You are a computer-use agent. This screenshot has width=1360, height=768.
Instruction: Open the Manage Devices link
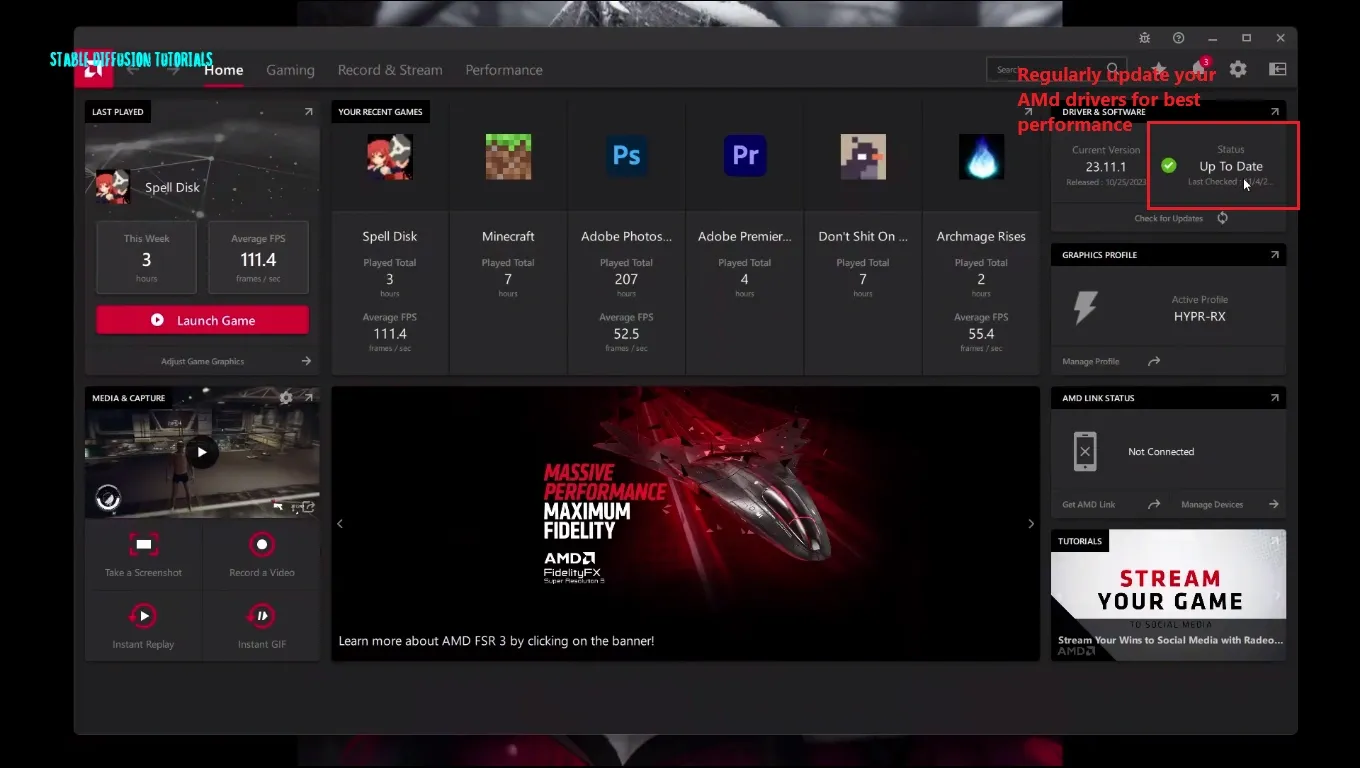1212,504
